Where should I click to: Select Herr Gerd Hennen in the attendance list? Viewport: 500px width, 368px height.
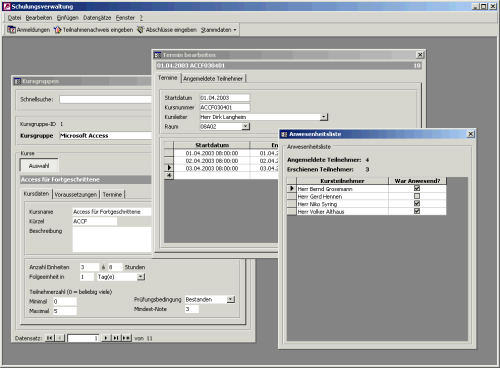[x=342, y=196]
